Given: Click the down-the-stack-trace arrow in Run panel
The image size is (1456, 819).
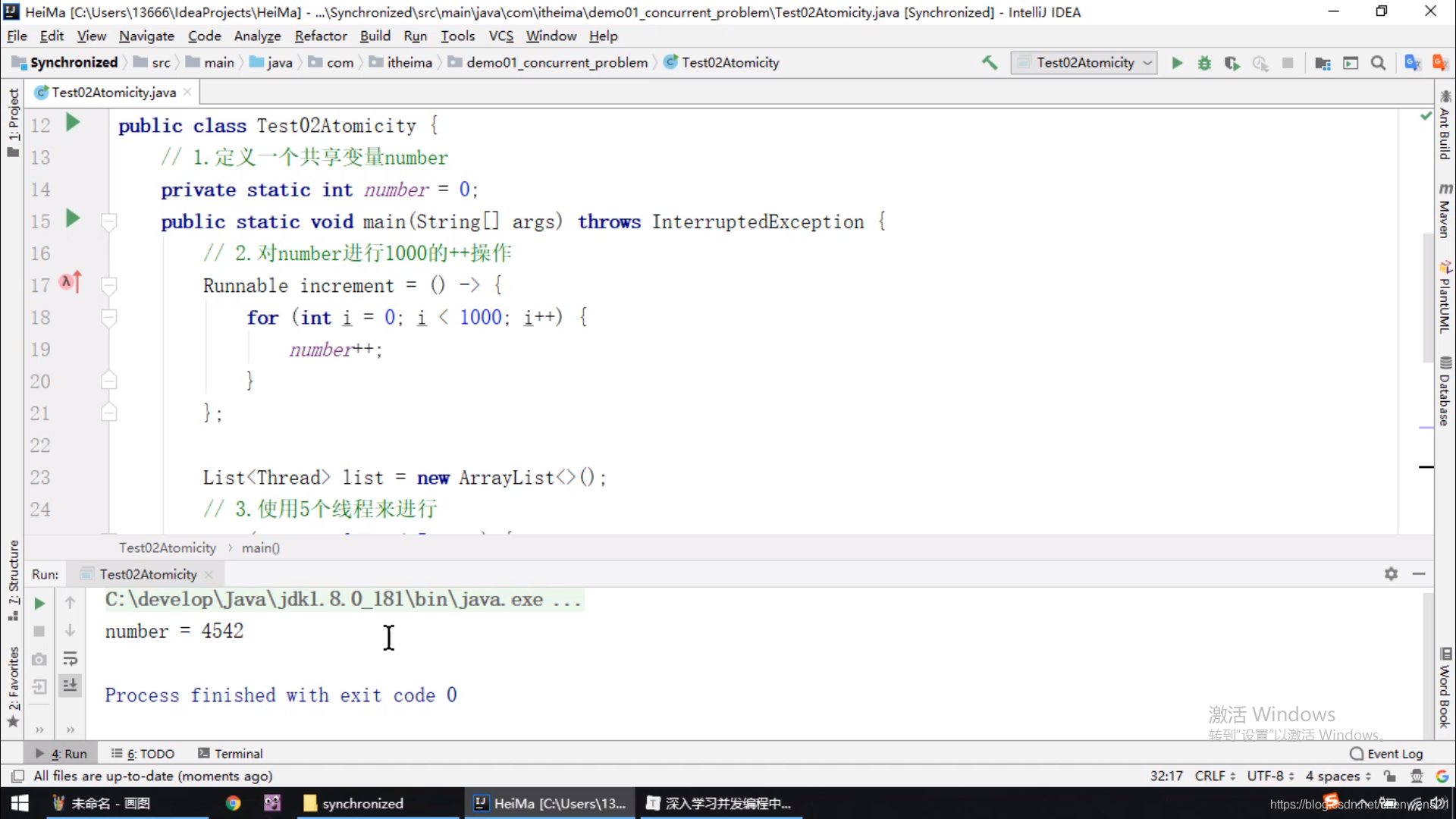Looking at the screenshot, I should (x=70, y=630).
